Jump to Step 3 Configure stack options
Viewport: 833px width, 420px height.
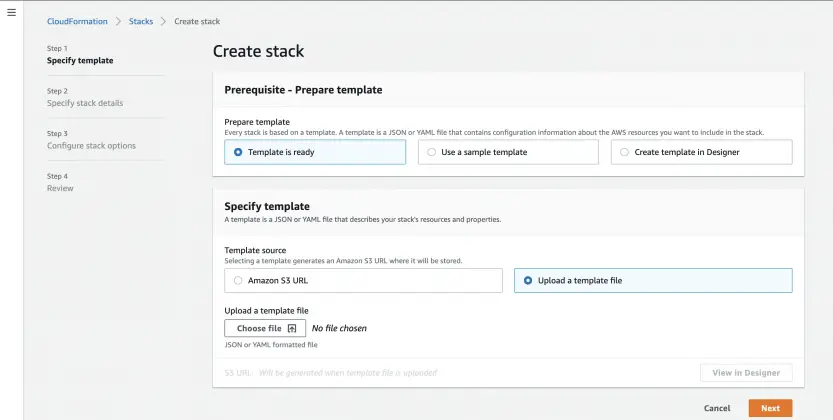[x=91, y=146]
